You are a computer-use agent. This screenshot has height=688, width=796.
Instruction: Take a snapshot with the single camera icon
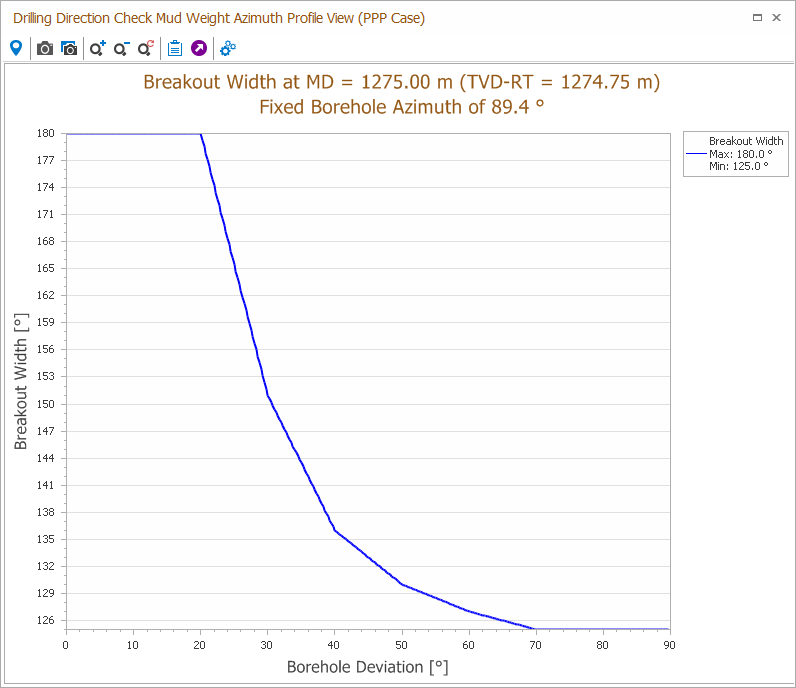tap(45, 48)
